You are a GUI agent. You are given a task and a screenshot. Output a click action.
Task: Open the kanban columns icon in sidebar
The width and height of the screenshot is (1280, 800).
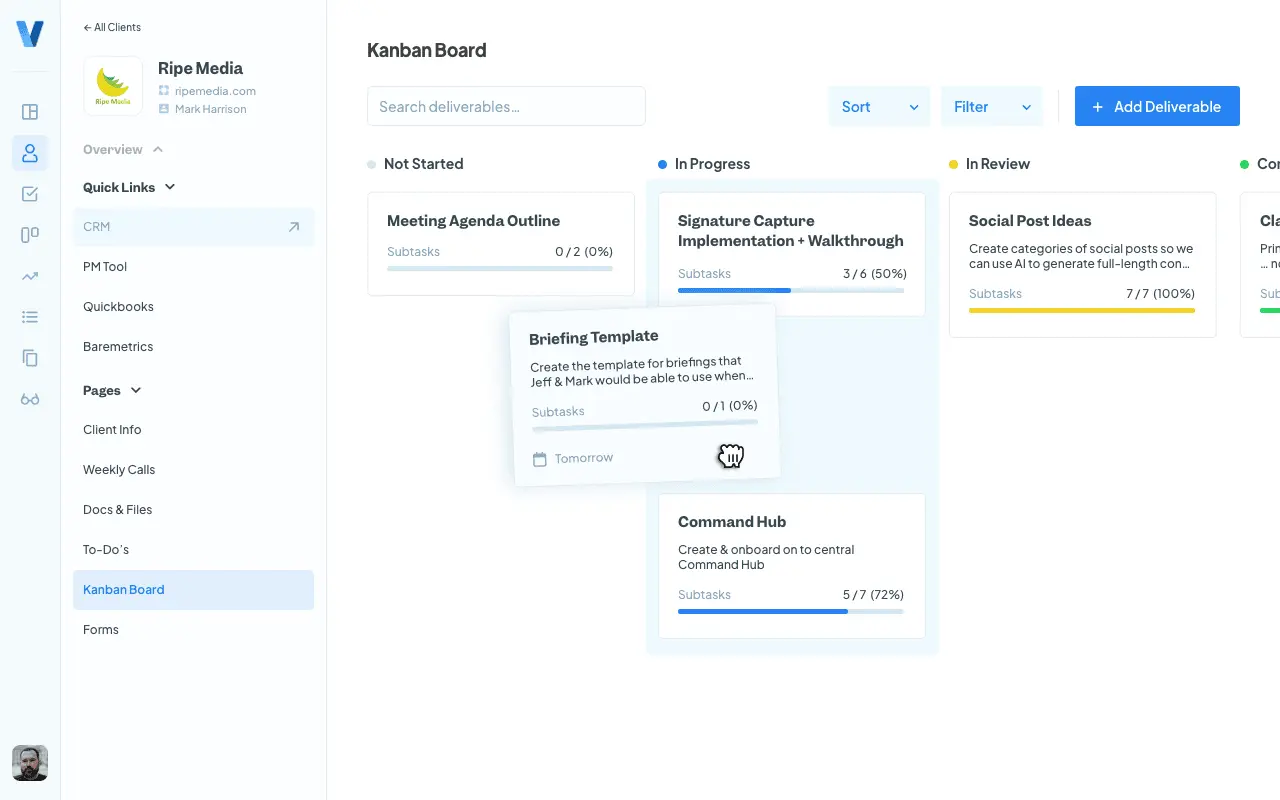click(30, 235)
